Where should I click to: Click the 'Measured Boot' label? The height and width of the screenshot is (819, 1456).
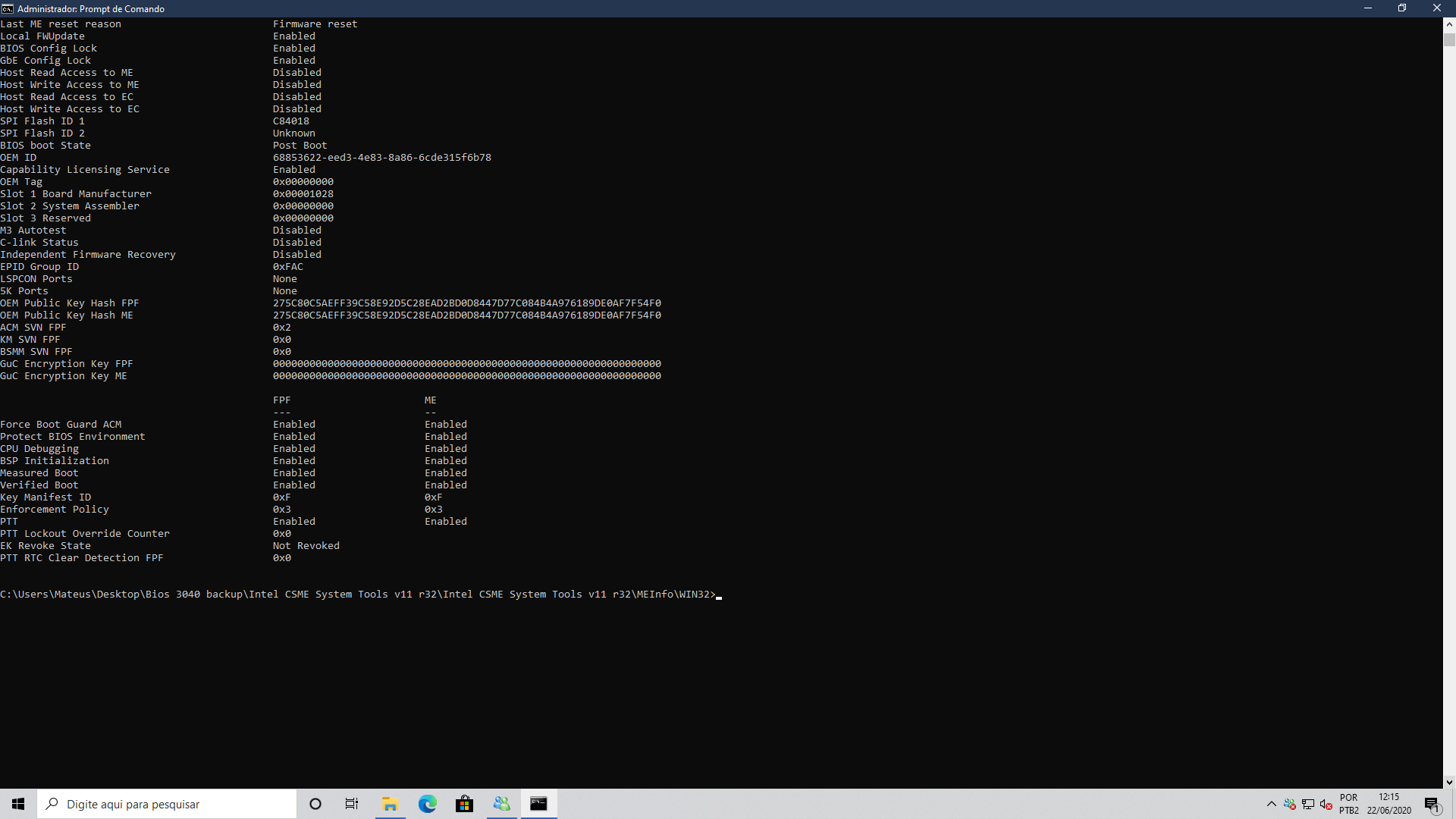point(39,473)
